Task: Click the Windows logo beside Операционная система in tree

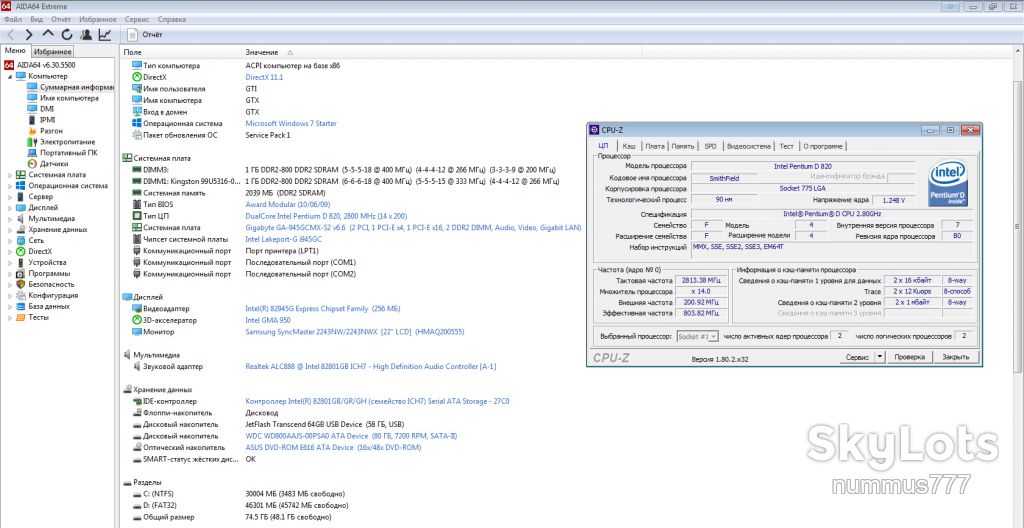Action: pos(21,186)
